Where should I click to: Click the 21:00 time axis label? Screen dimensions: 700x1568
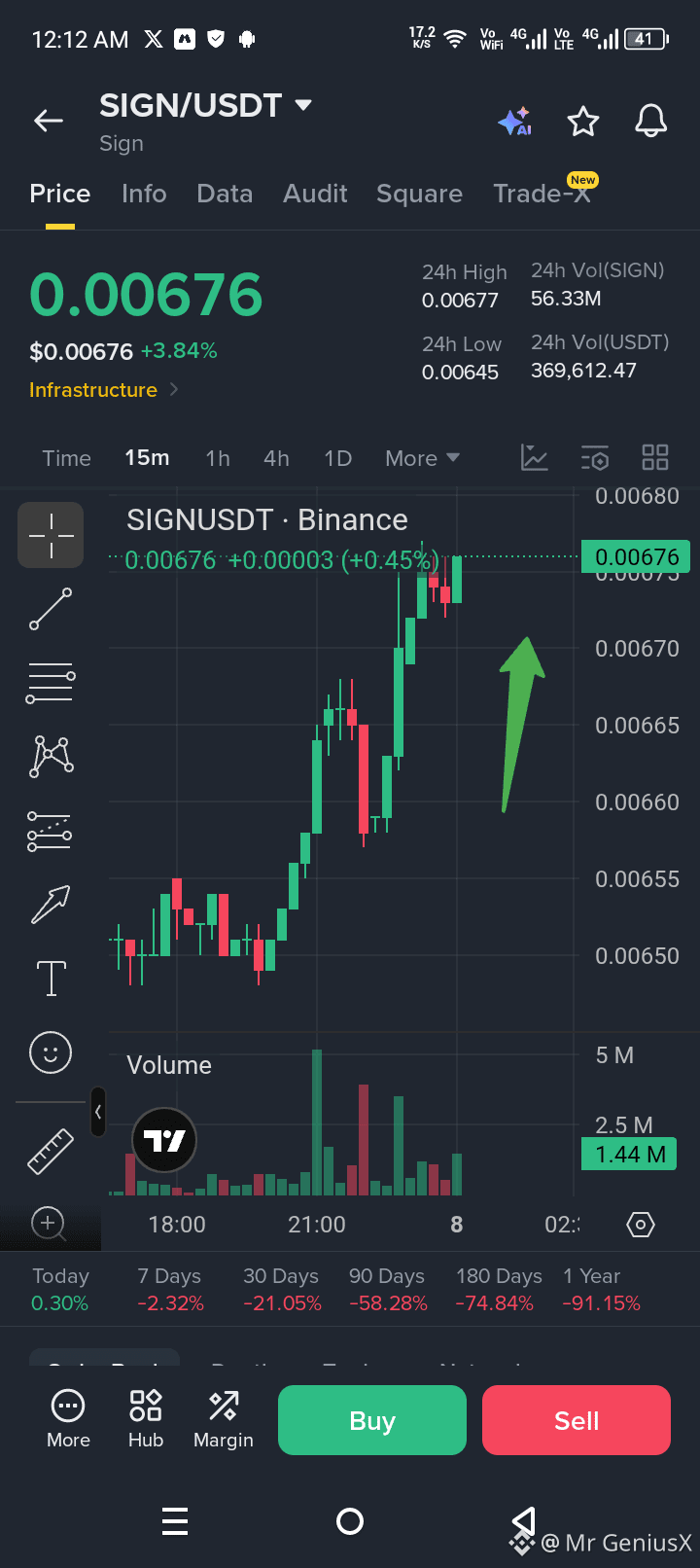coord(317,1225)
